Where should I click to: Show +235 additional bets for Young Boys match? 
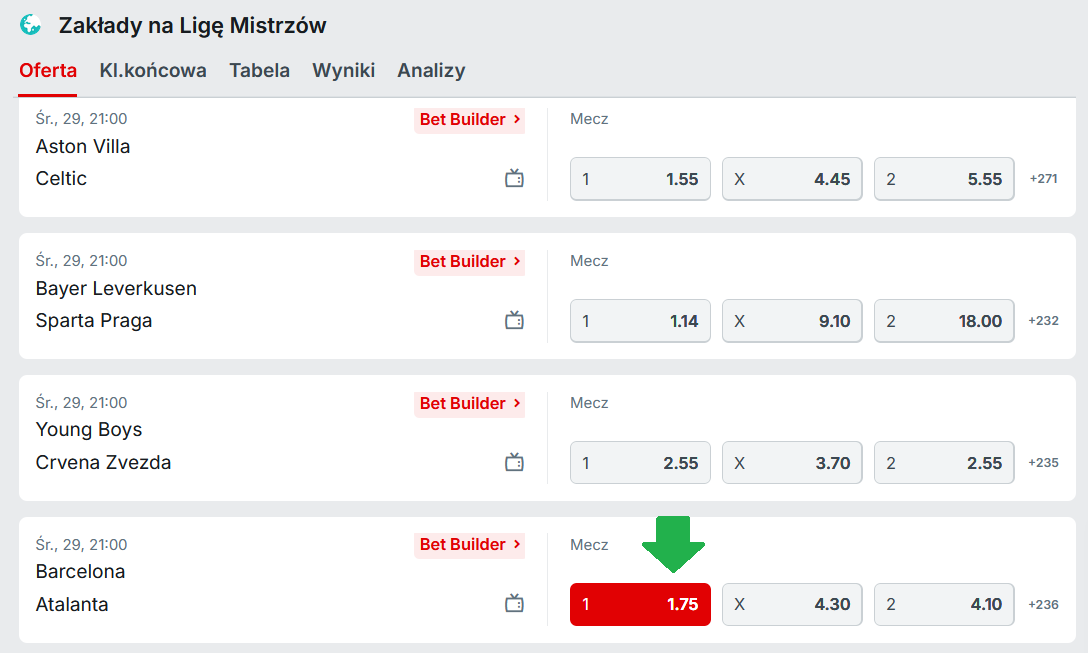(1043, 463)
